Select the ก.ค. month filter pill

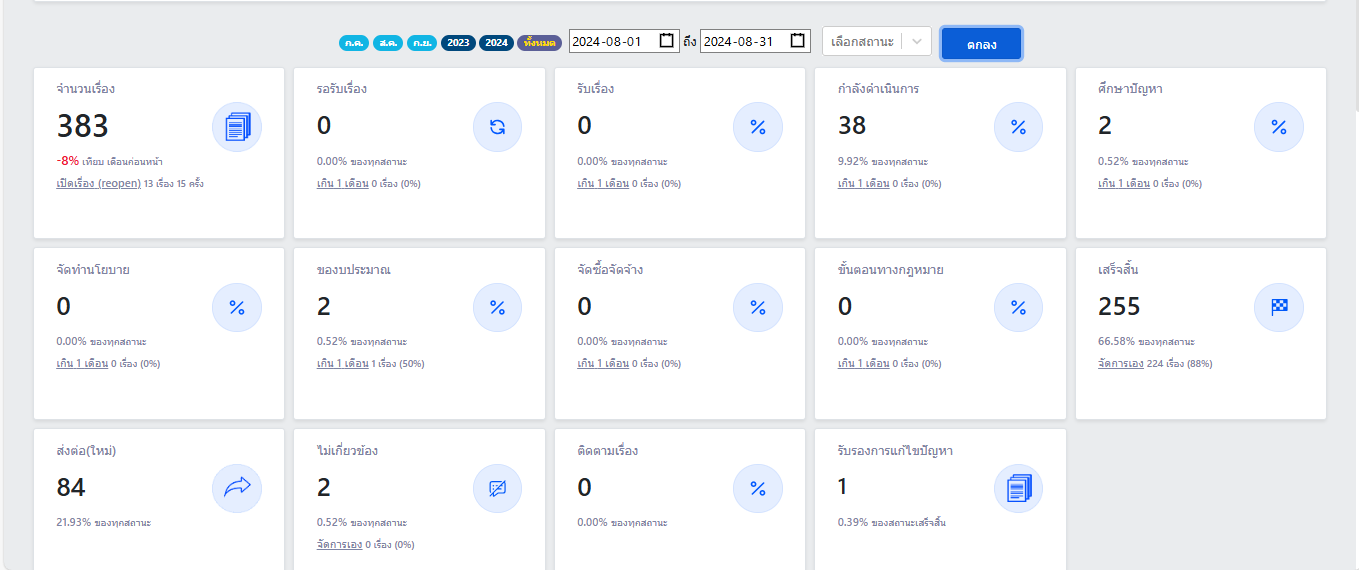[353, 43]
